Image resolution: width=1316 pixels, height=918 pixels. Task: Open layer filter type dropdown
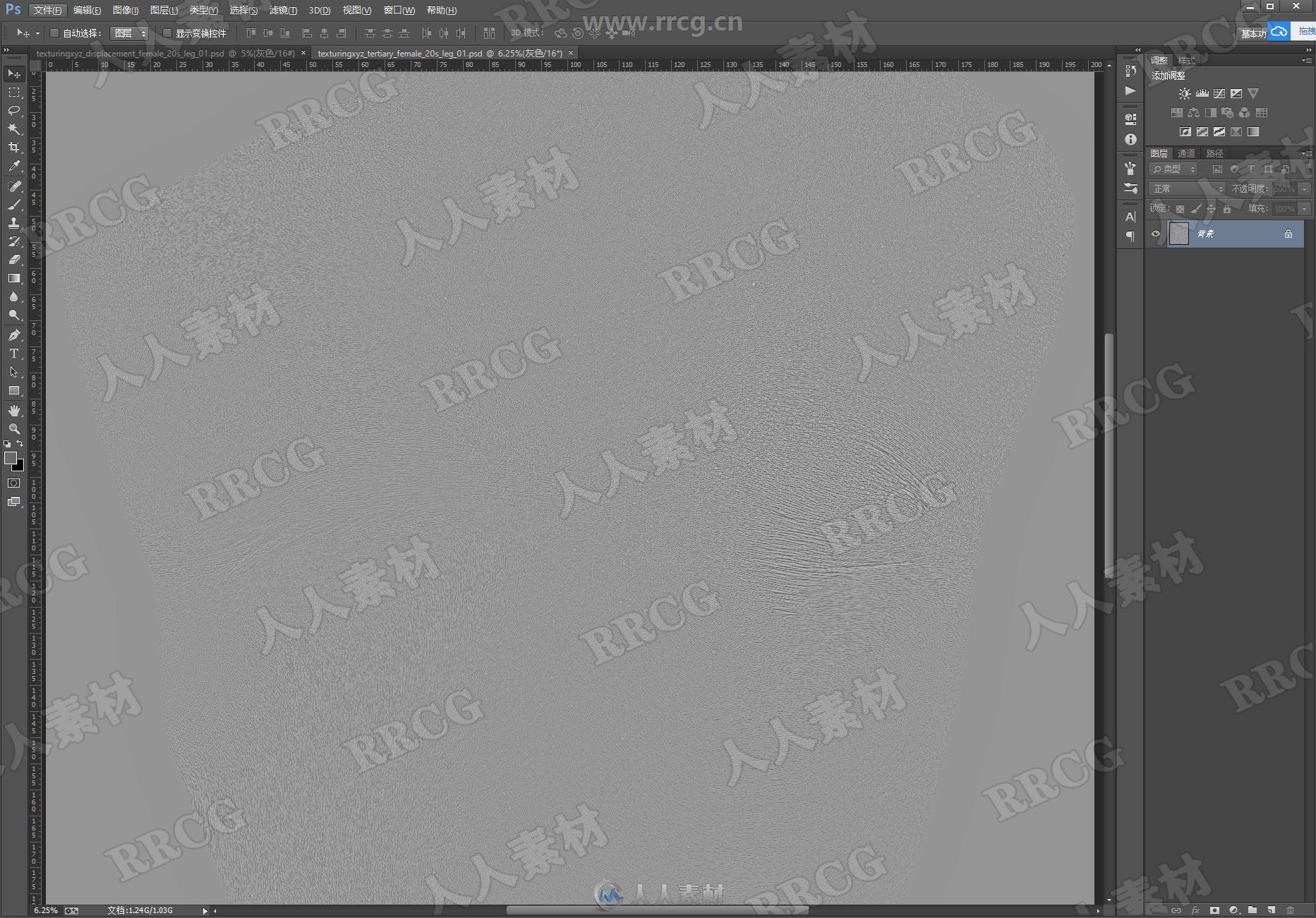tap(1173, 169)
